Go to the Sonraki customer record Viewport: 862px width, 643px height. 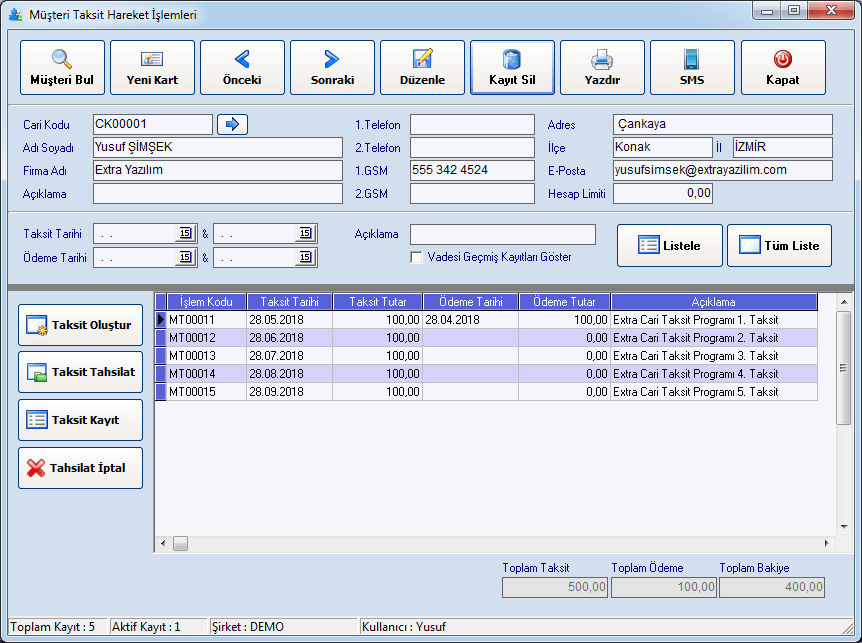(x=333, y=68)
